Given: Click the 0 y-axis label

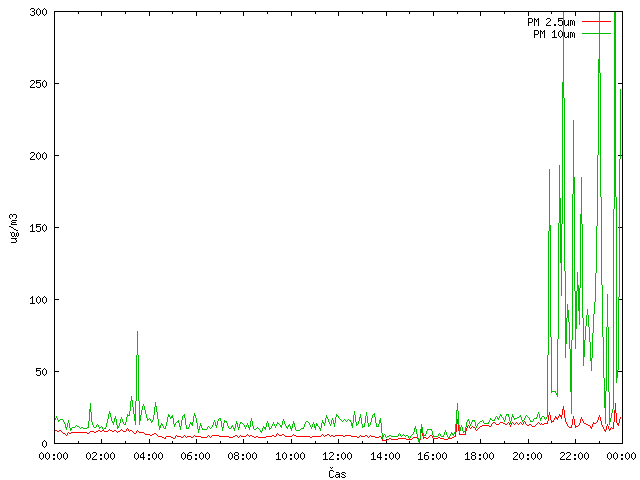Looking at the screenshot, I should [45, 444].
